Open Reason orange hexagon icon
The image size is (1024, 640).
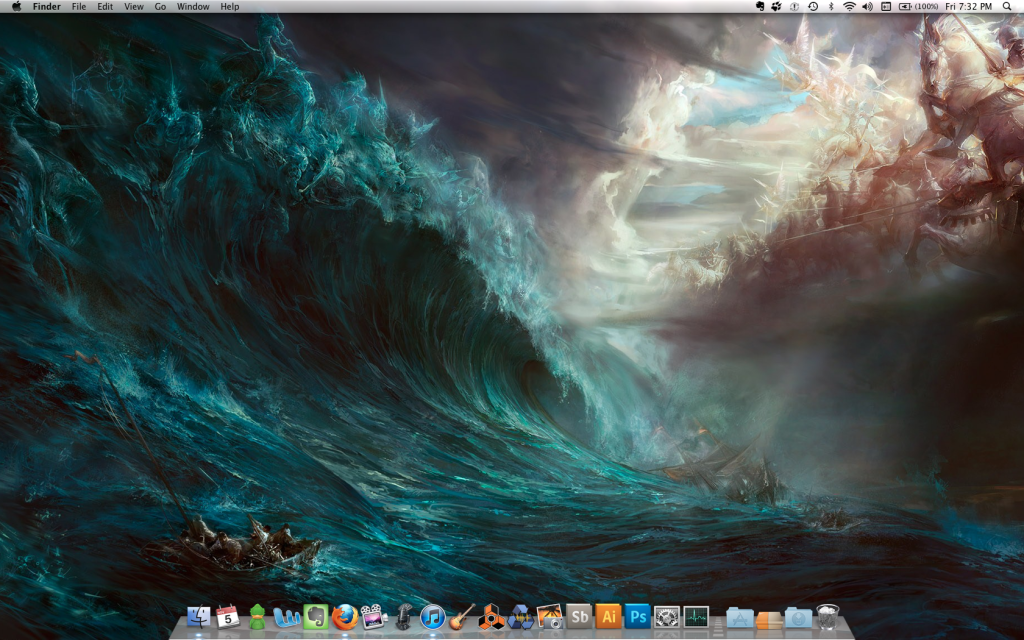(x=491, y=616)
